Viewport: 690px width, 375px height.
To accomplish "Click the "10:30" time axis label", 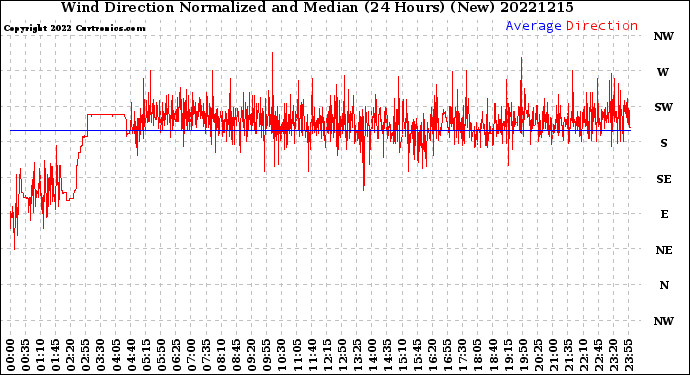I will coord(282,355).
